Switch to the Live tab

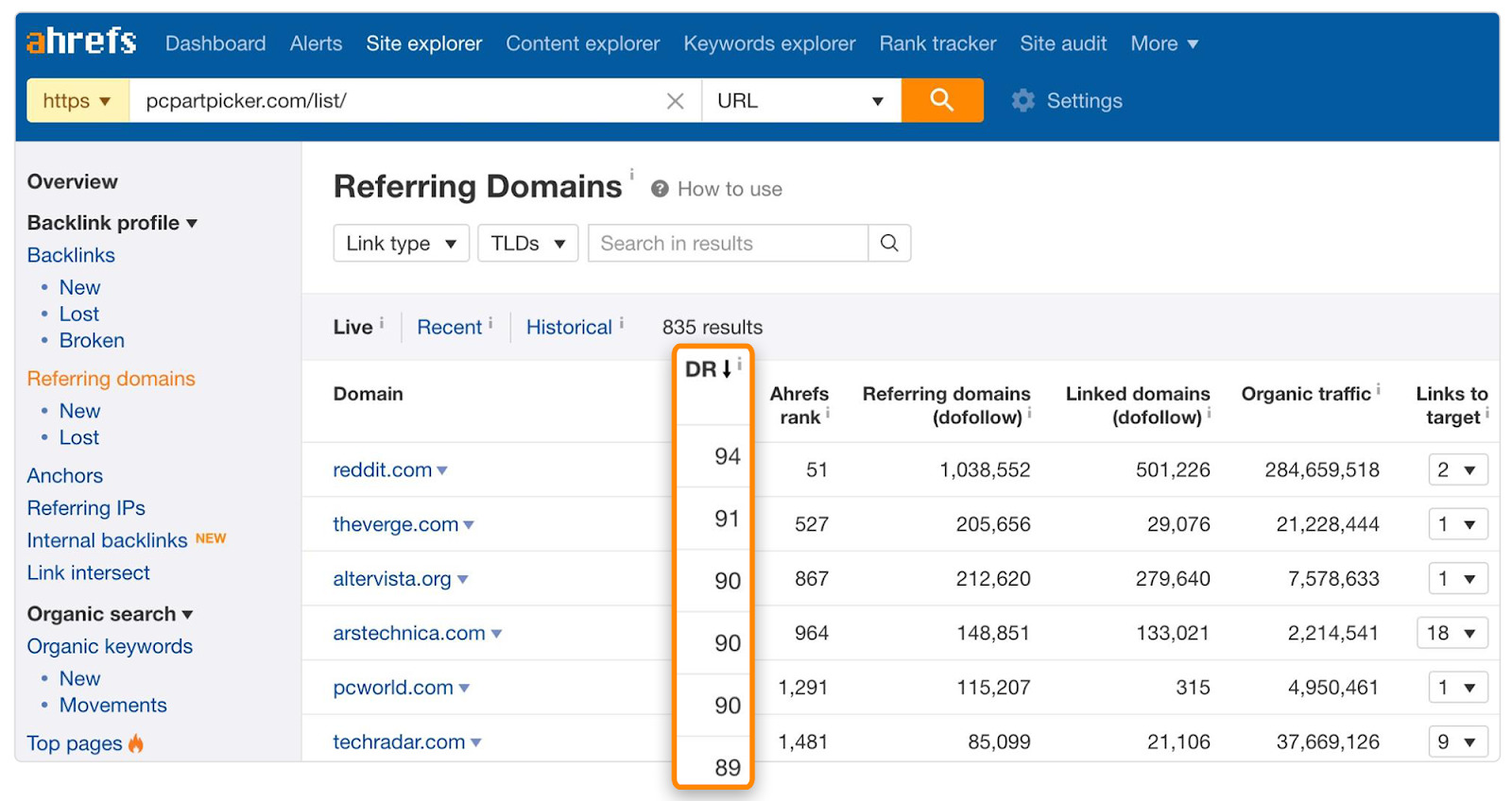(352, 327)
